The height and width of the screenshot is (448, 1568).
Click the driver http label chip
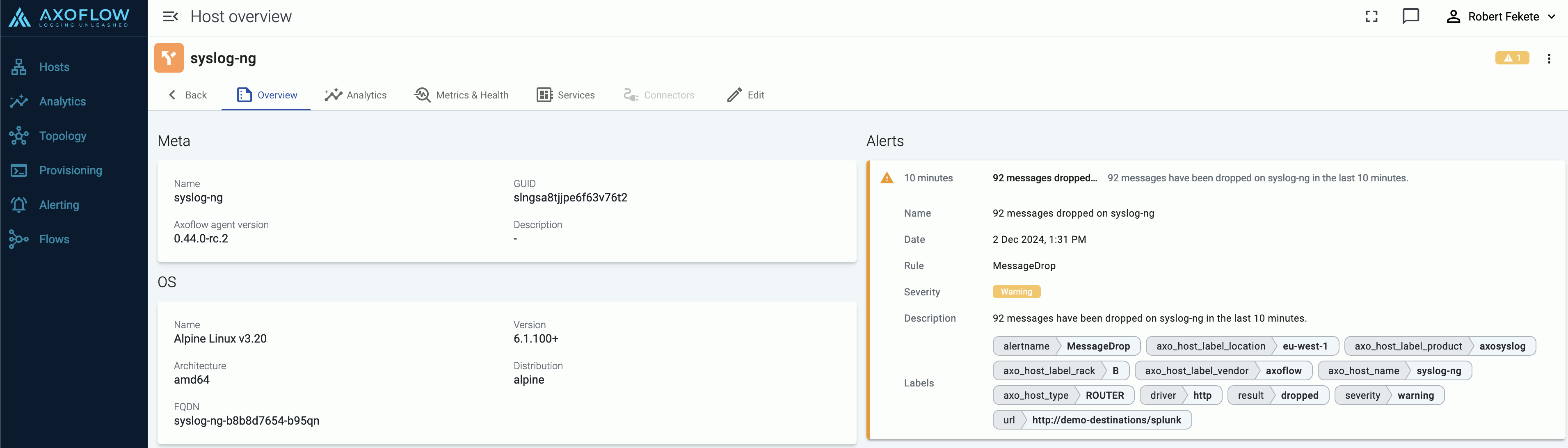coord(1180,395)
